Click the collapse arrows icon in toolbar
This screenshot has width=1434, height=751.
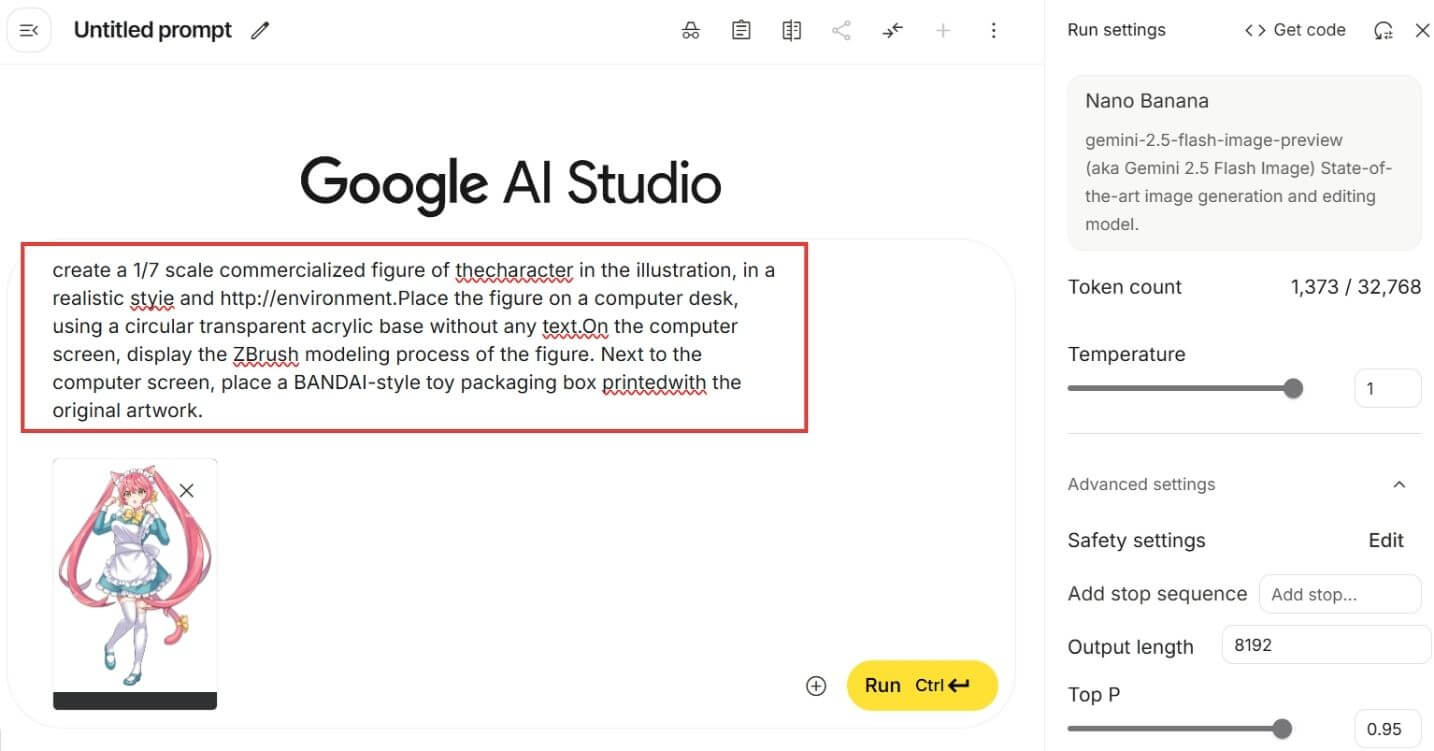[892, 31]
